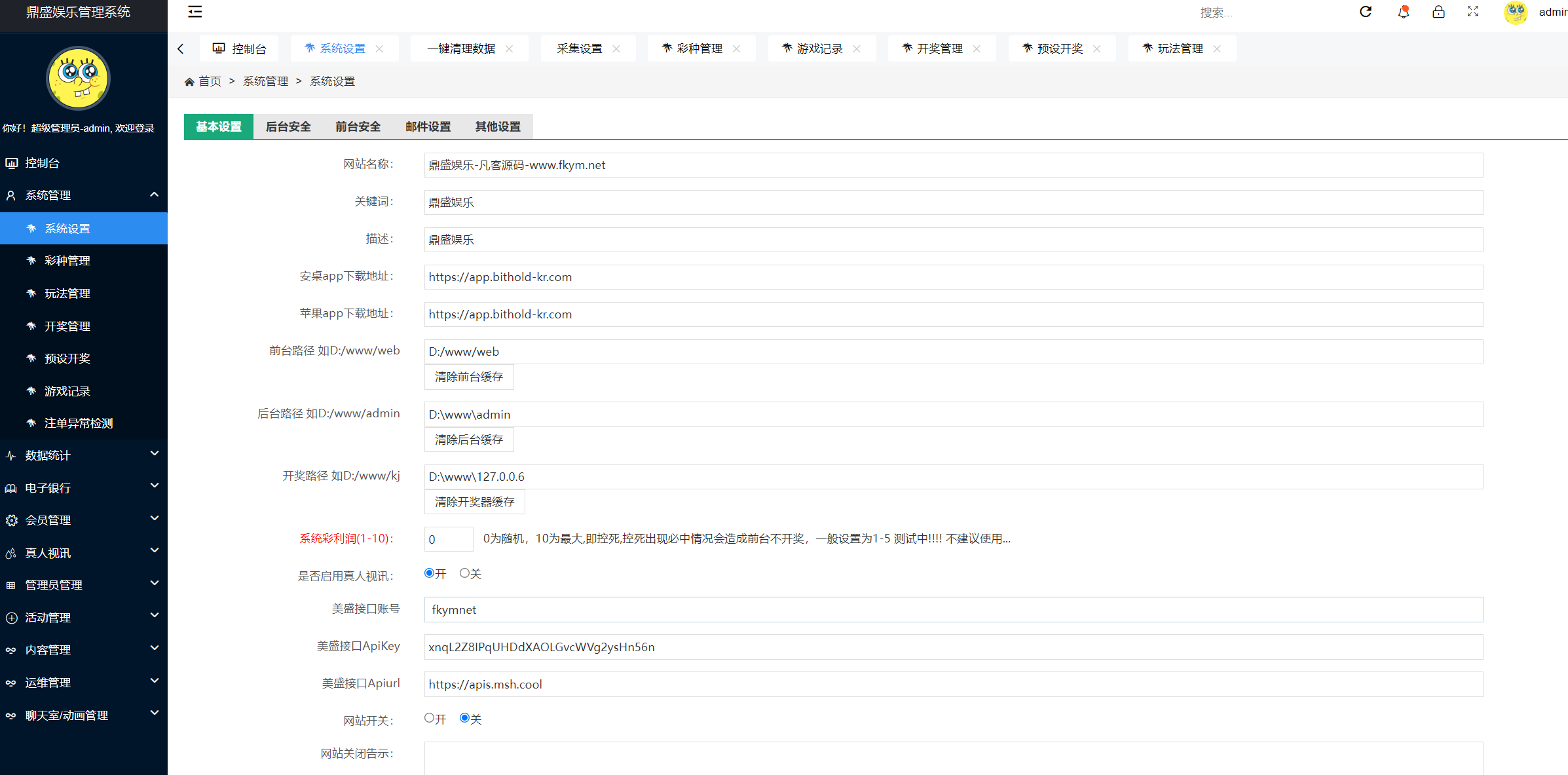Select 关 radio for 是否启用真人视讯

(464, 572)
